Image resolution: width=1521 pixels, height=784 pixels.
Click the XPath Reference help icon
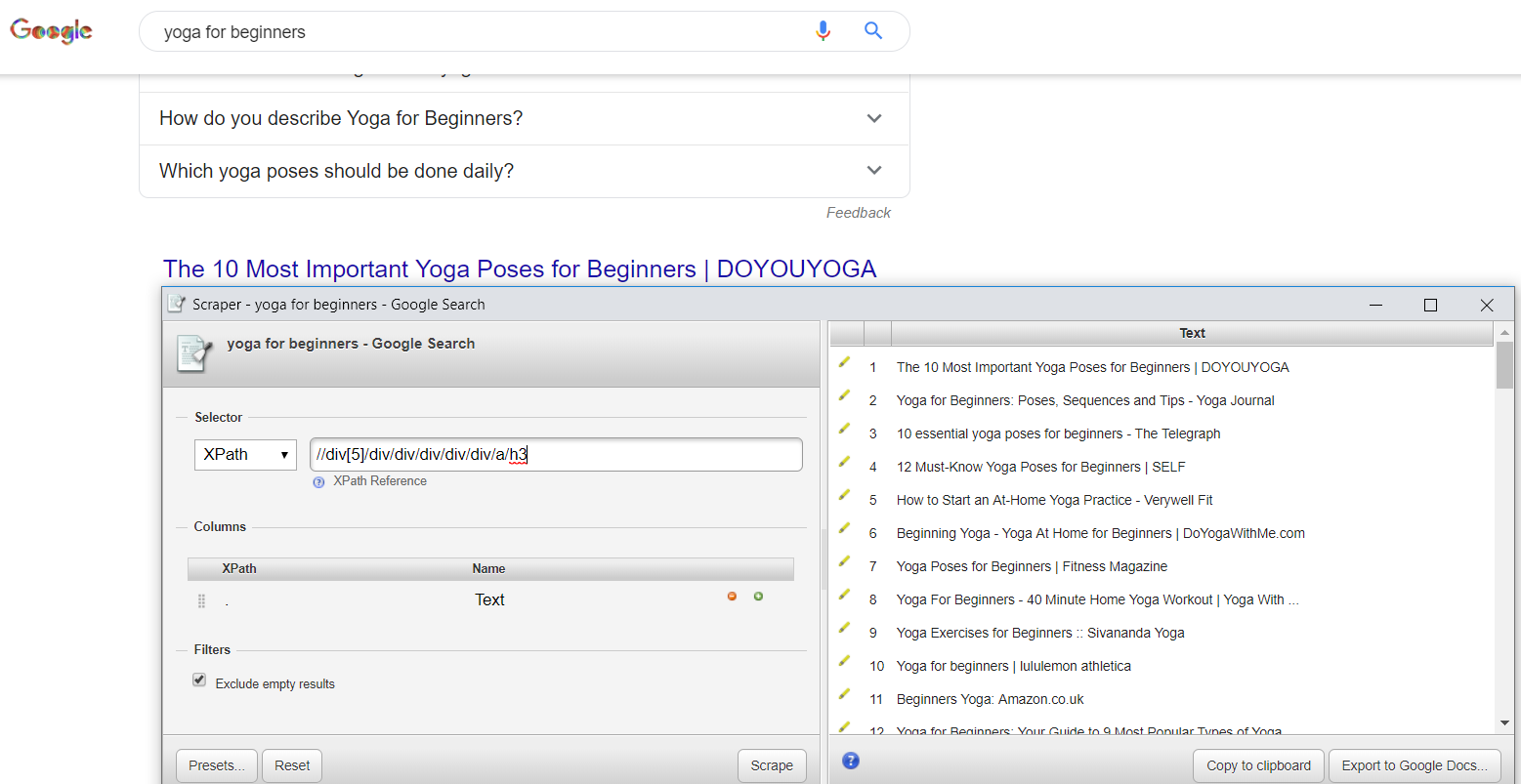tap(318, 480)
